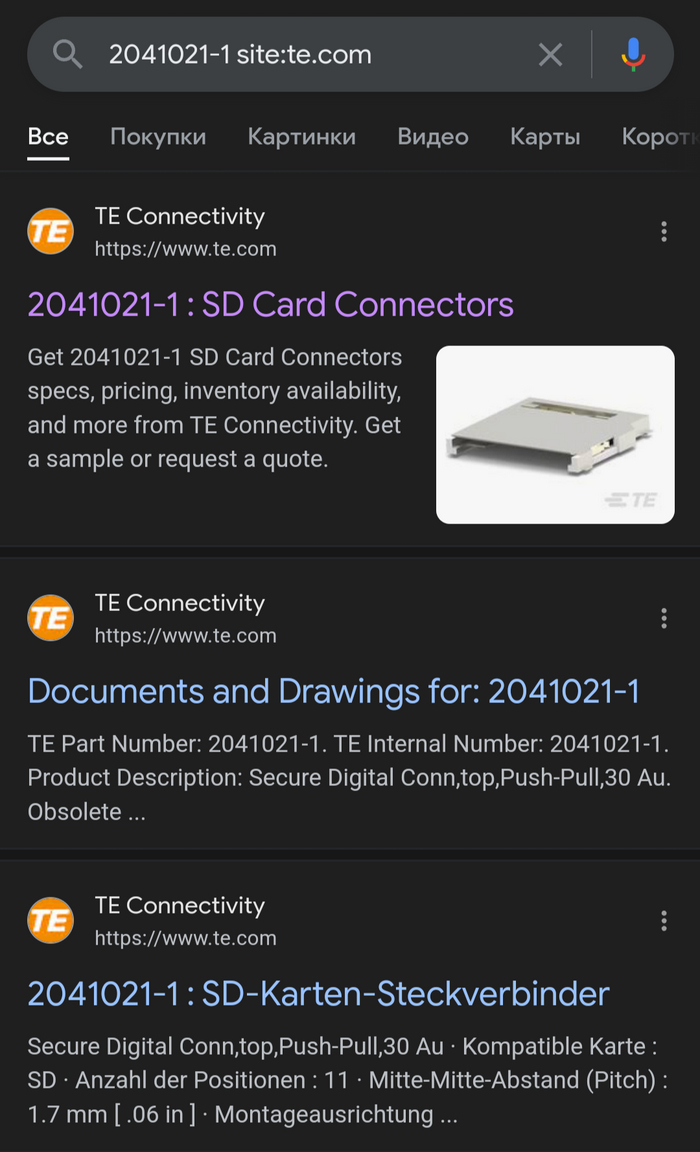Screen dimensions: 700x1152
Task: Start voice search with microphone icon
Action: (633, 54)
